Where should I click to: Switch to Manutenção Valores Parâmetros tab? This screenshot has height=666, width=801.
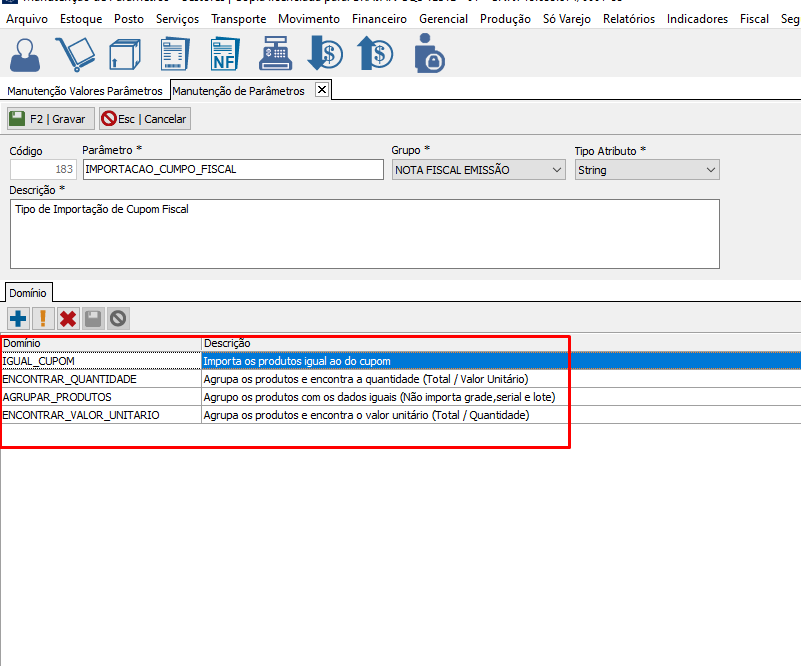point(85,91)
